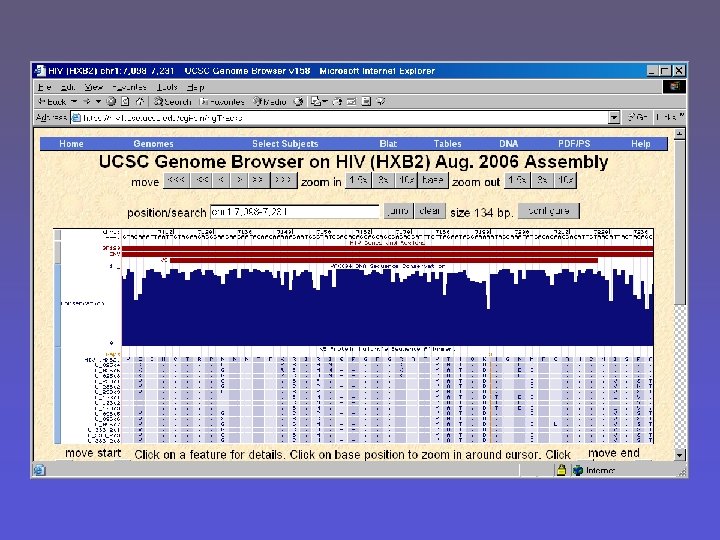
Task: Click the vertical scrollbar thumb
Action: coord(680,222)
